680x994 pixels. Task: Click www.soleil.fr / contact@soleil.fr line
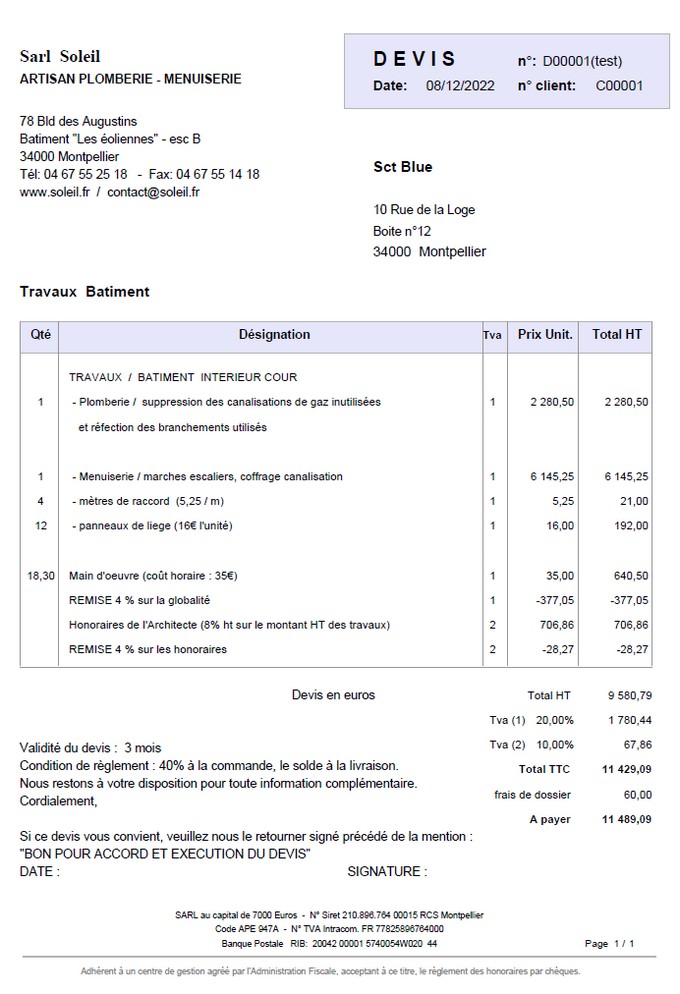110,192
